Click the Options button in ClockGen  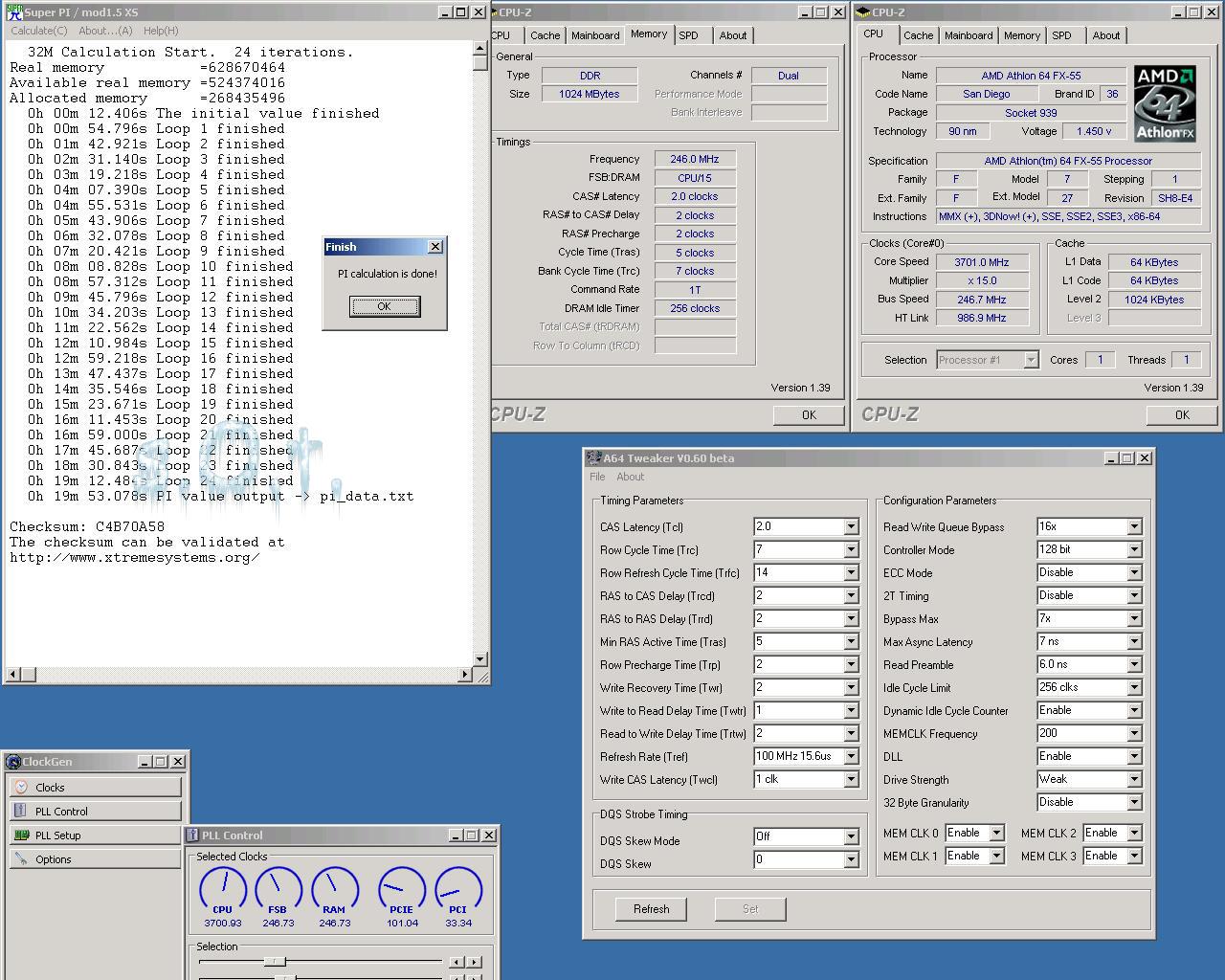click(95, 858)
